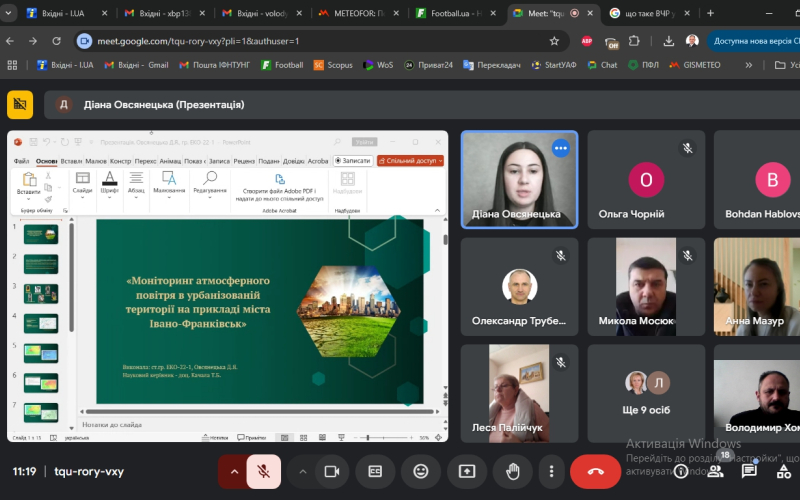Open more options three-dot menu in Meet
The height and width of the screenshot is (500, 800).
click(551, 471)
